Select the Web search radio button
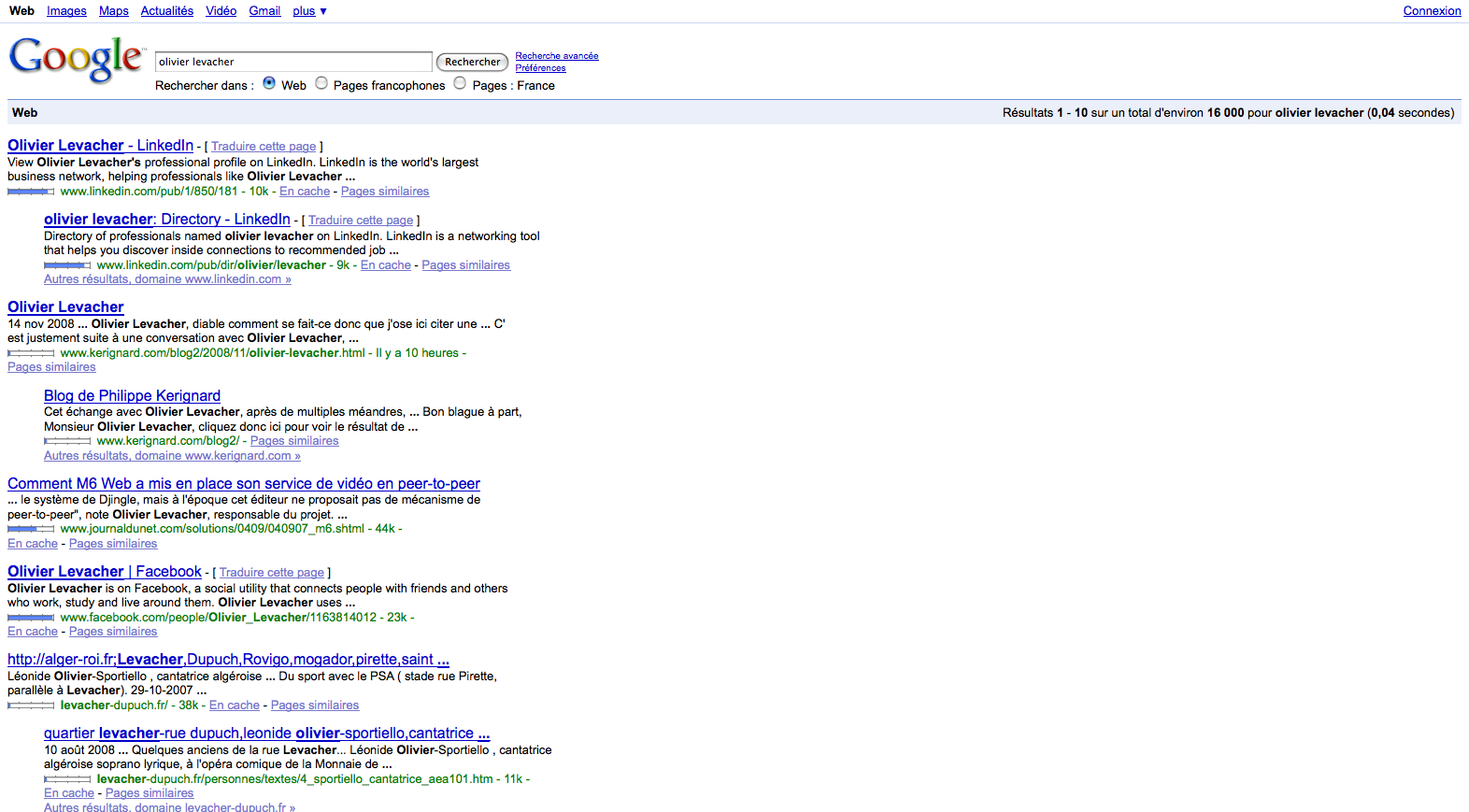The image size is (1469, 812). point(269,83)
